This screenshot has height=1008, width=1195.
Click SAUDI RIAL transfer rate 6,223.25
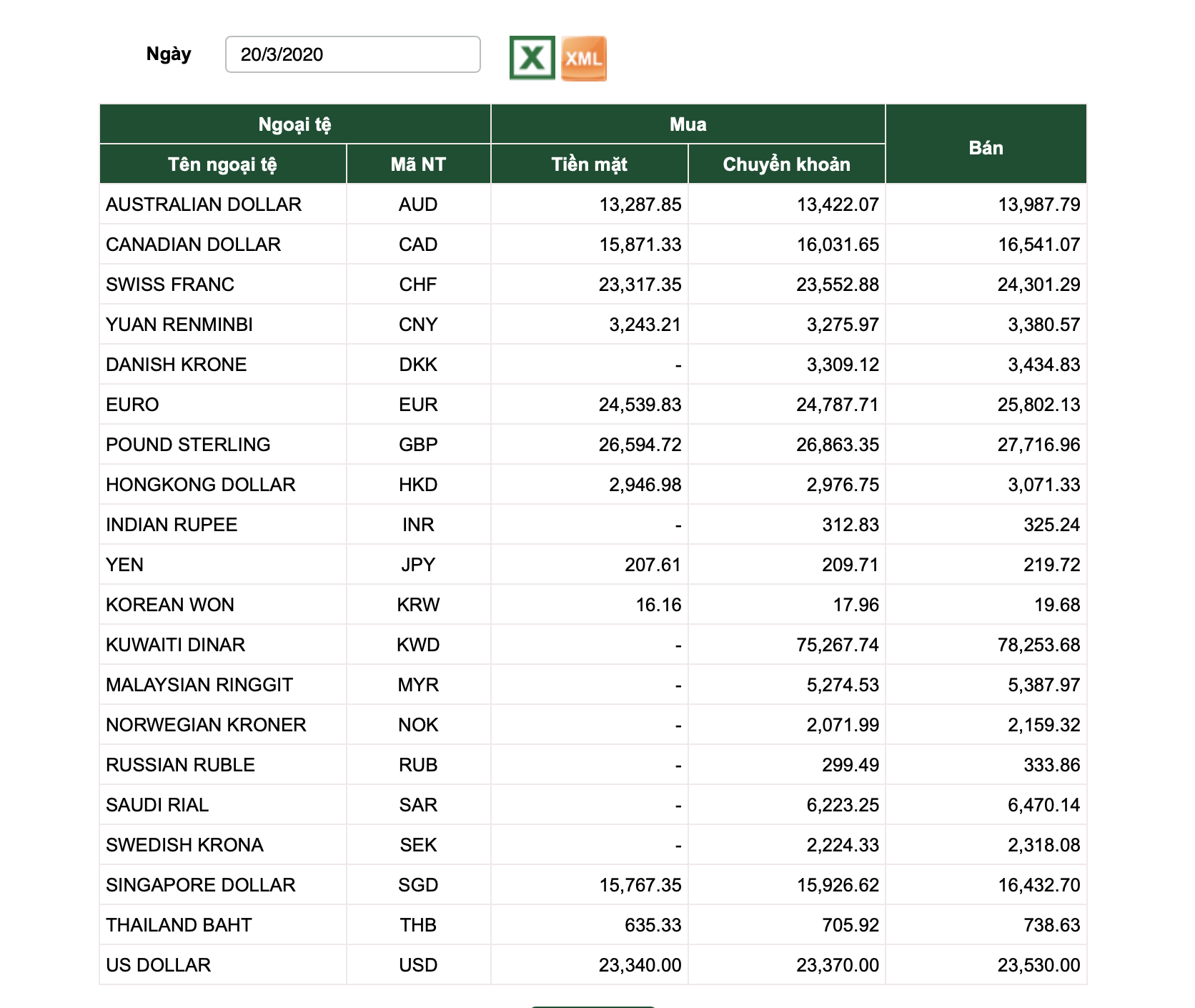point(843,805)
